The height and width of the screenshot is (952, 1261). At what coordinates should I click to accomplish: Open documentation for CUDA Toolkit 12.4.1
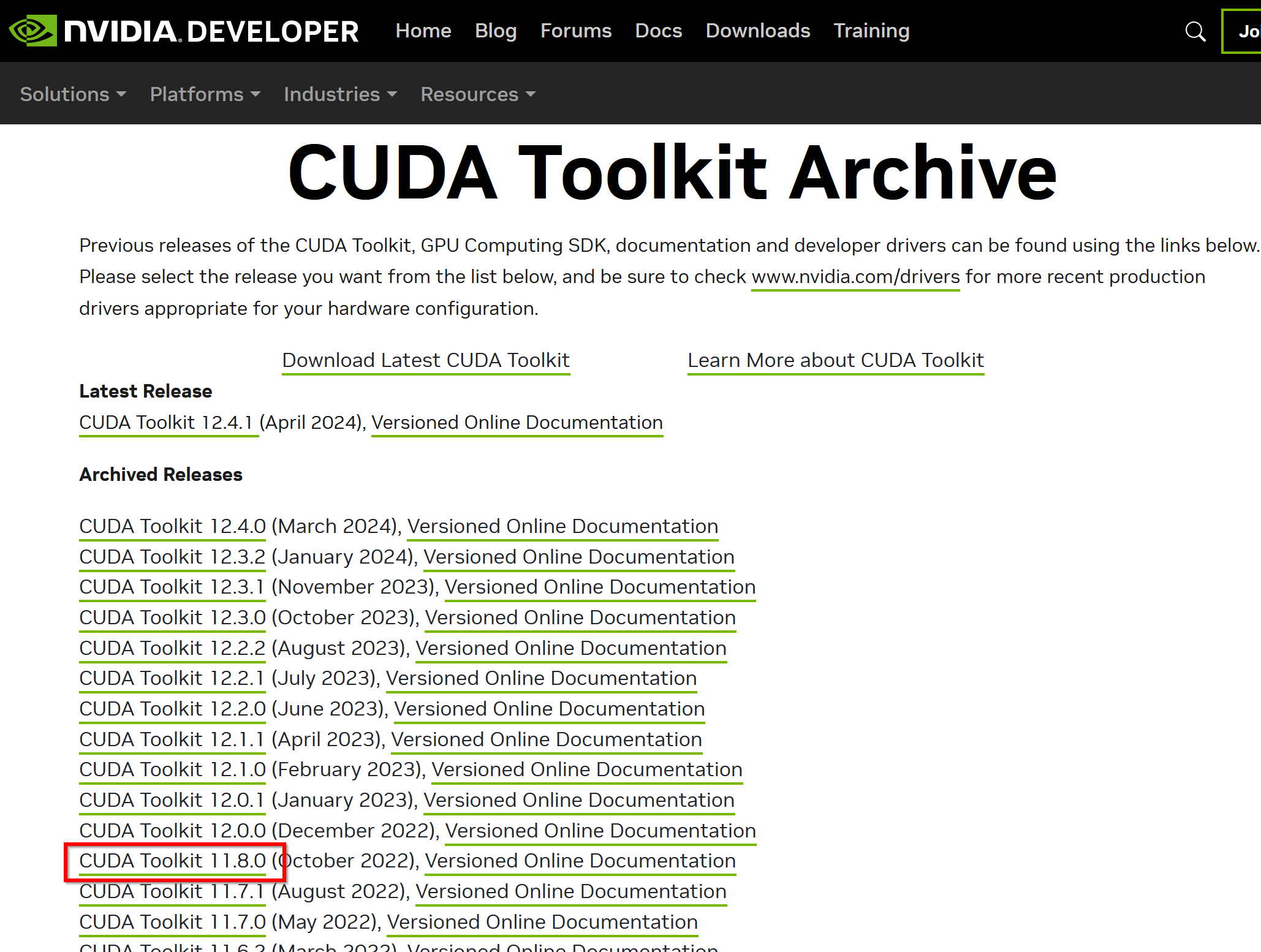click(x=517, y=423)
